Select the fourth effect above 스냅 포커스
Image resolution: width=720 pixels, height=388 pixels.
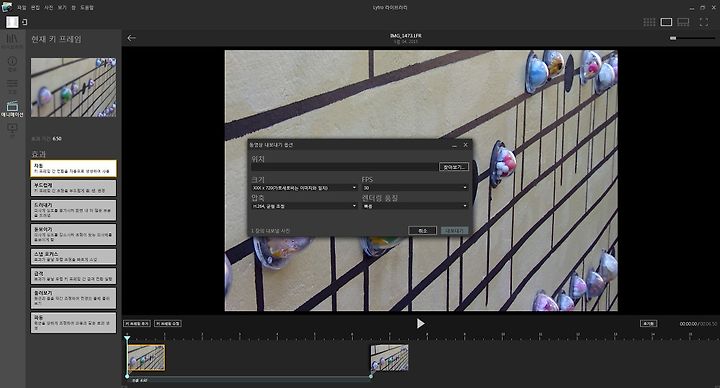(x=73, y=234)
